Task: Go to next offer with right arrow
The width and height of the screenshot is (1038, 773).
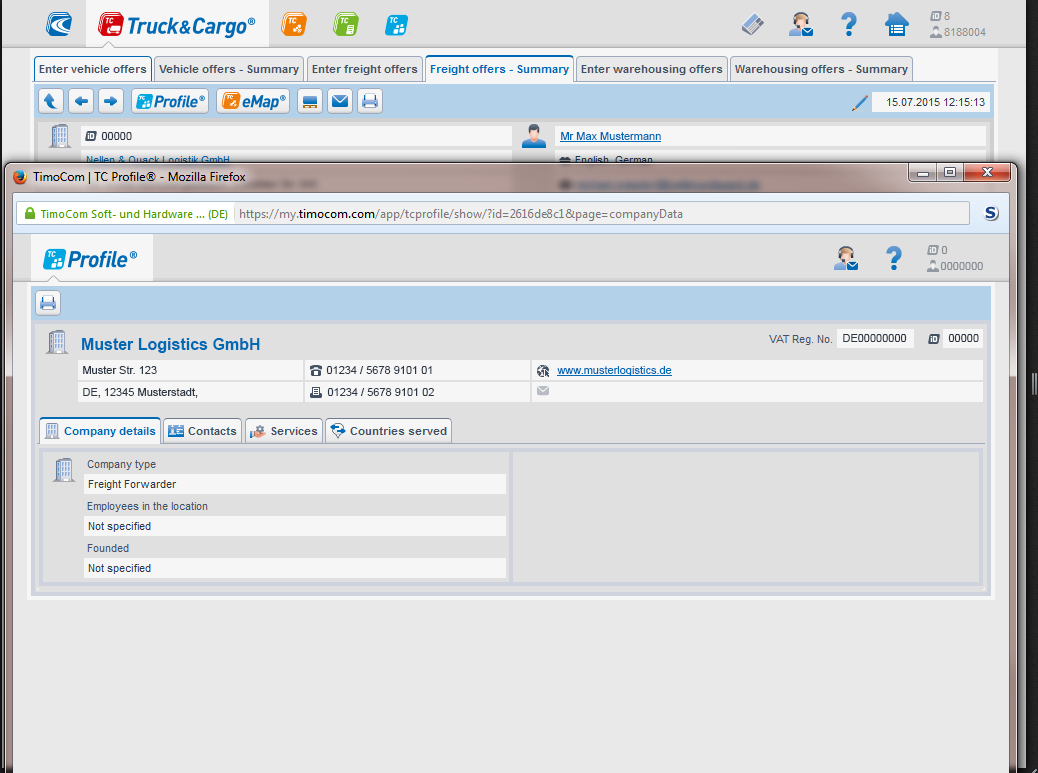Action: 111,101
